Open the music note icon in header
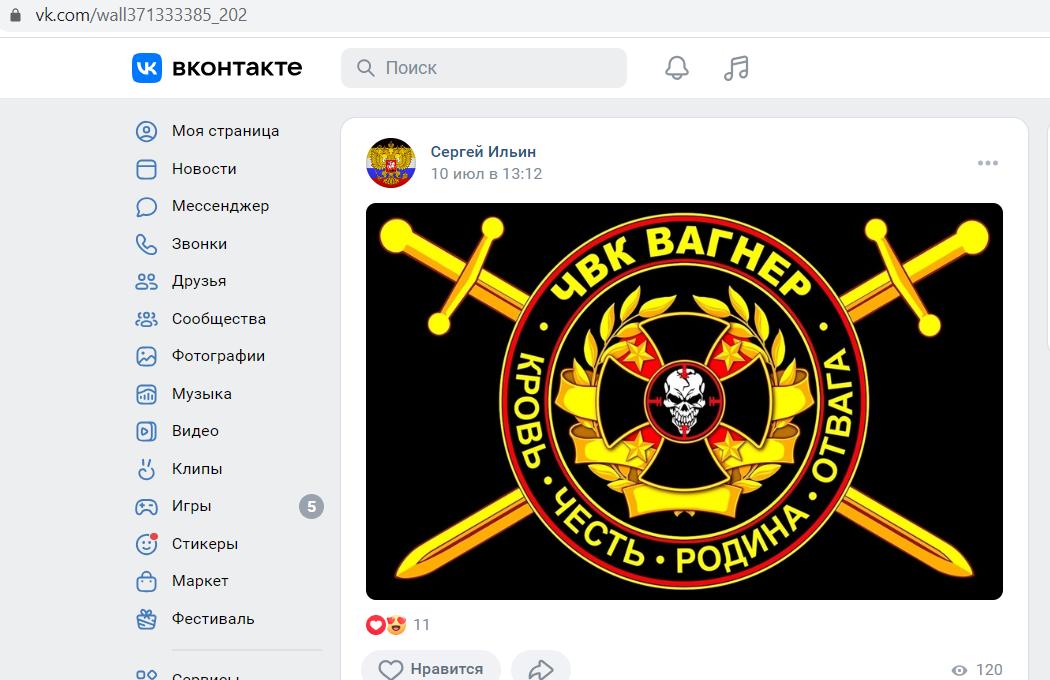The image size is (1050, 680). (736, 68)
